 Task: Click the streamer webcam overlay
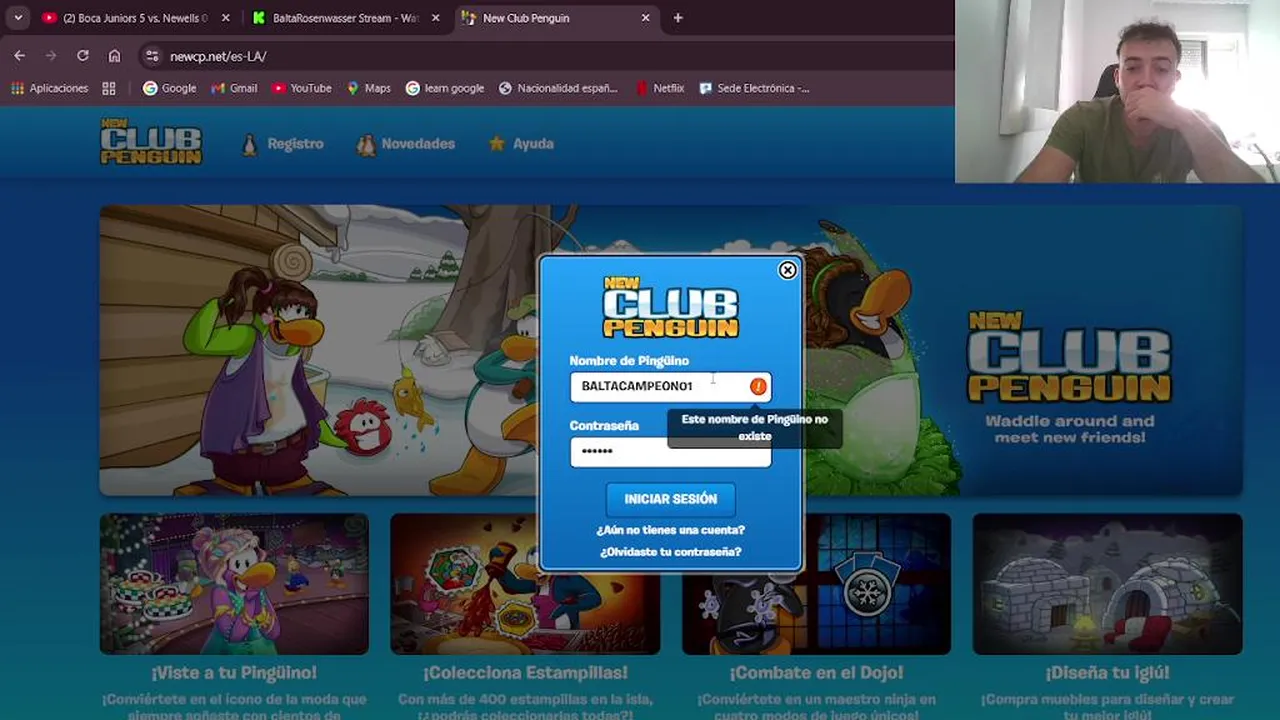1117,91
